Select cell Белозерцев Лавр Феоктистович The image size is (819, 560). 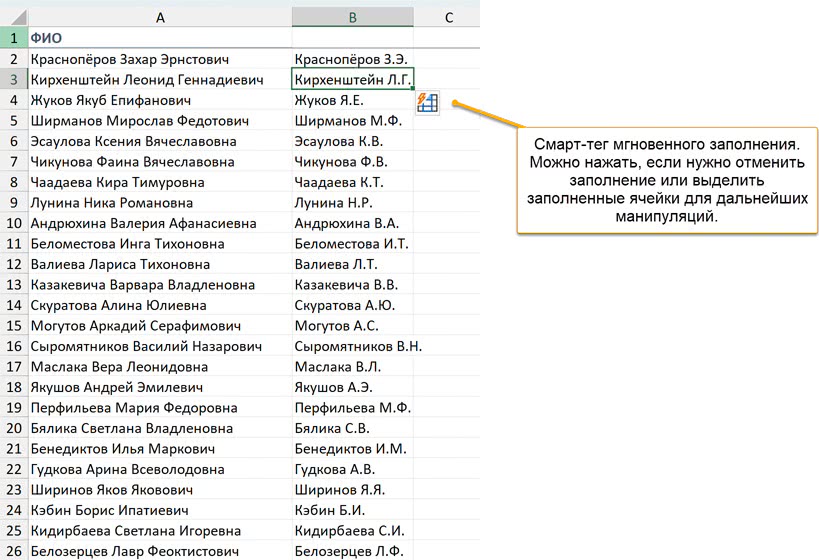point(160,551)
